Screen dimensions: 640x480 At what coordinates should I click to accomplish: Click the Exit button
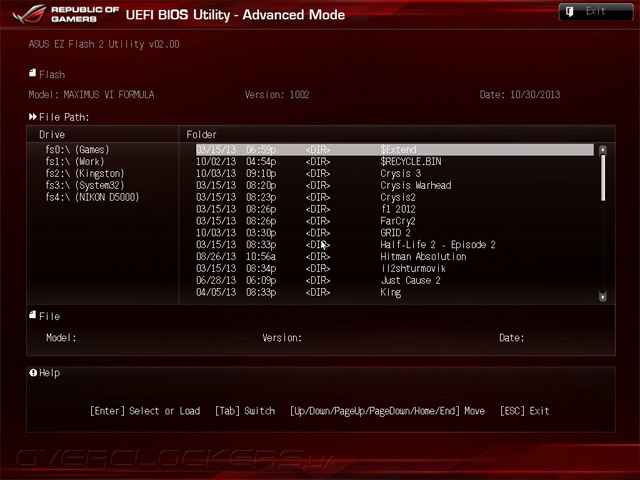pyautogui.click(x=596, y=11)
